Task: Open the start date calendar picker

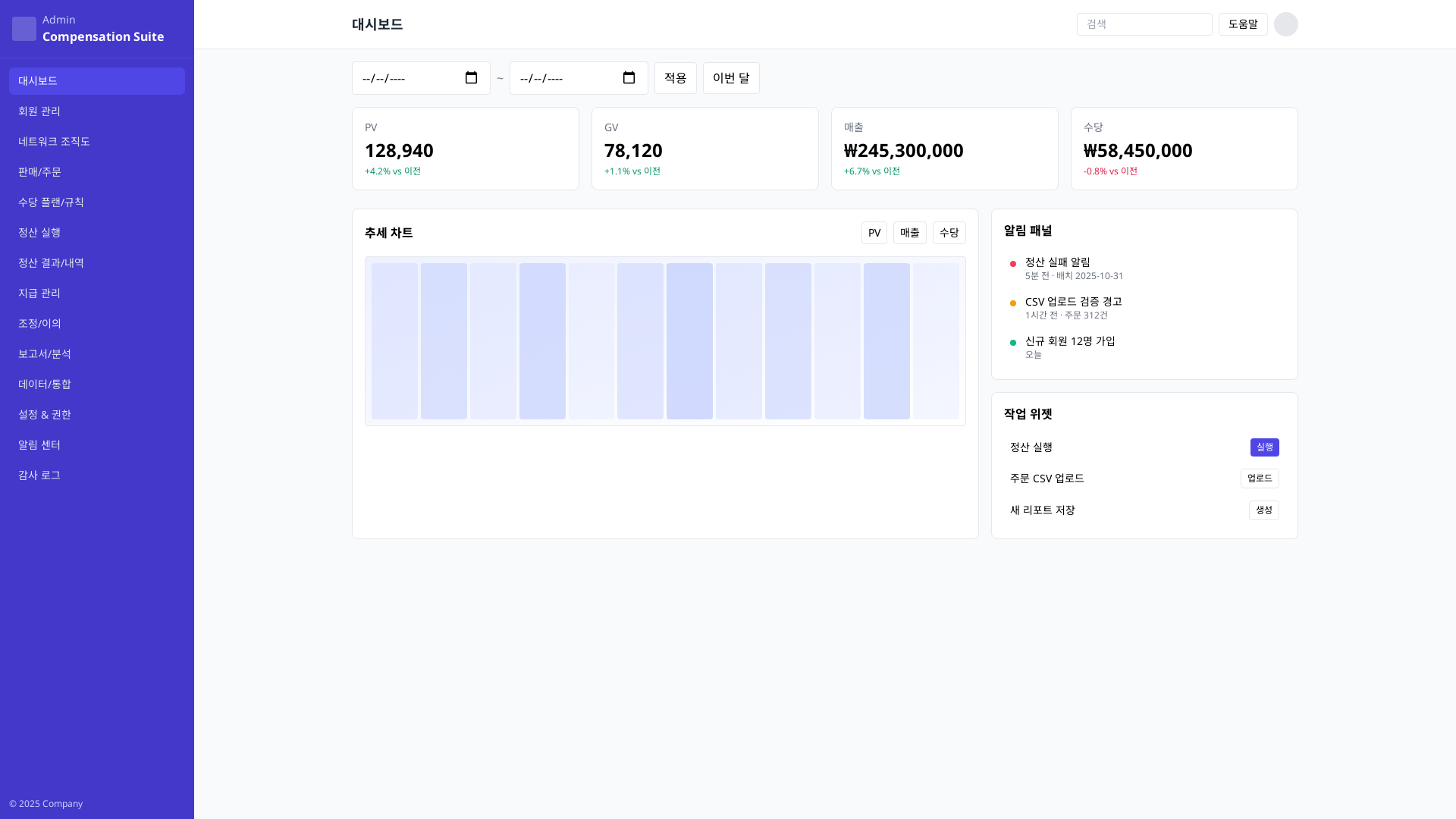Action: point(472,78)
